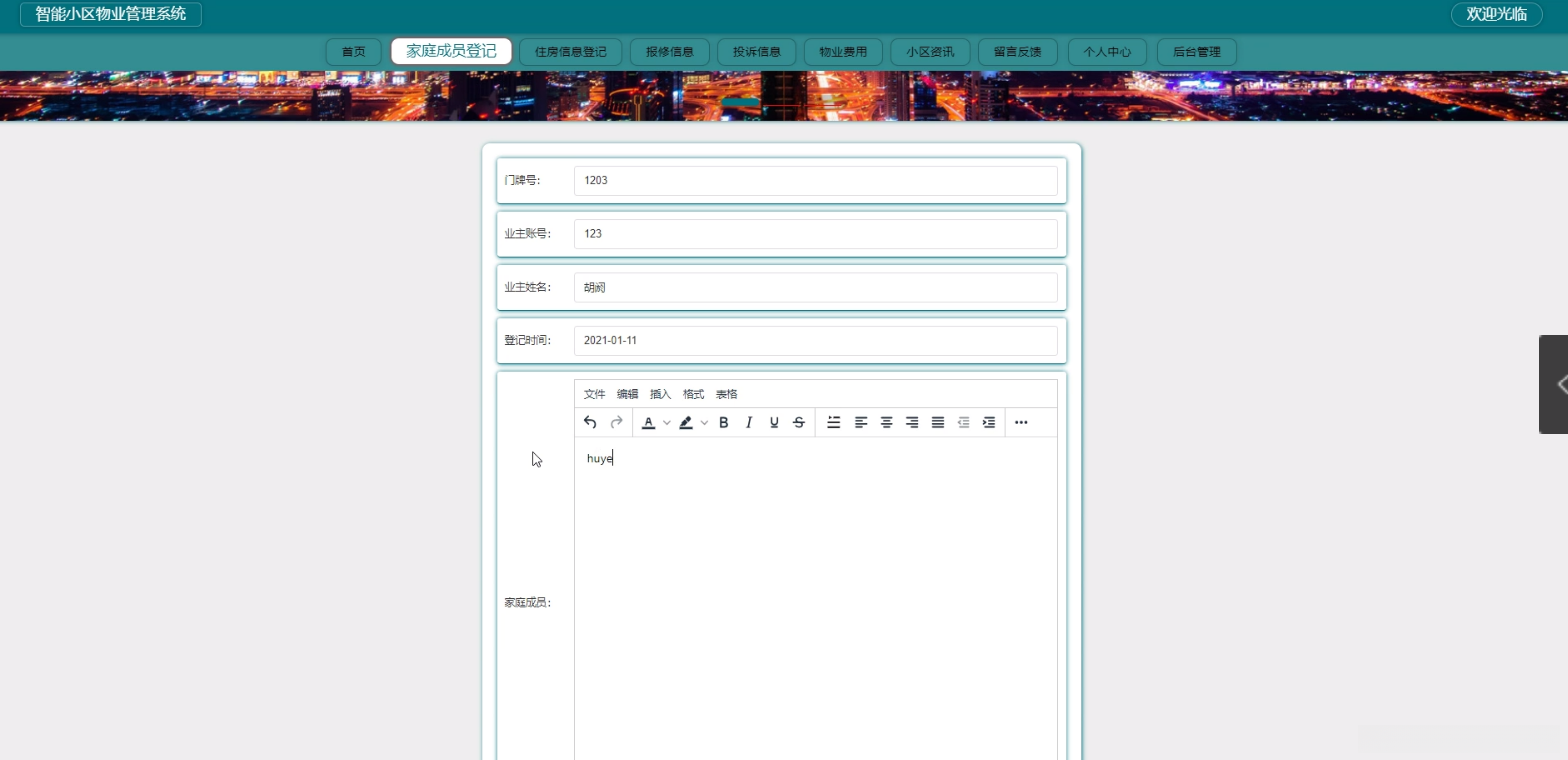Open the 投诉信息 tab
Viewport: 1568px width, 760px height.
point(757,52)
